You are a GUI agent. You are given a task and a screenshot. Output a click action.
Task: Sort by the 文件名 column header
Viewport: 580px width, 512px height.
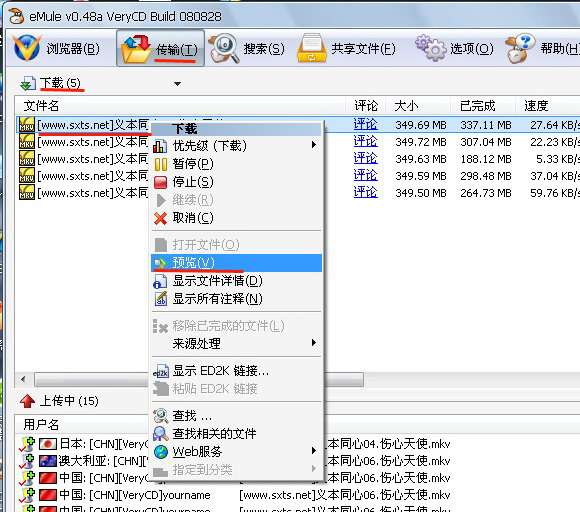click(41, 106)
